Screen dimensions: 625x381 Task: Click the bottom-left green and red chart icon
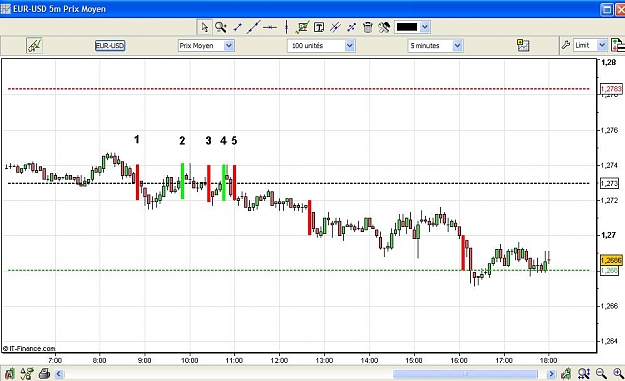tap(10, 374)
